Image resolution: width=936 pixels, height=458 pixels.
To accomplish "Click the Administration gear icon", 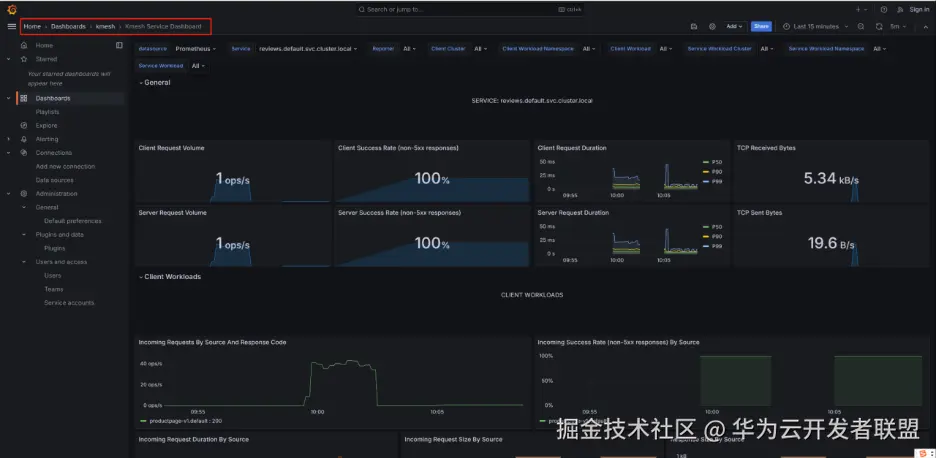I will 24,193.
